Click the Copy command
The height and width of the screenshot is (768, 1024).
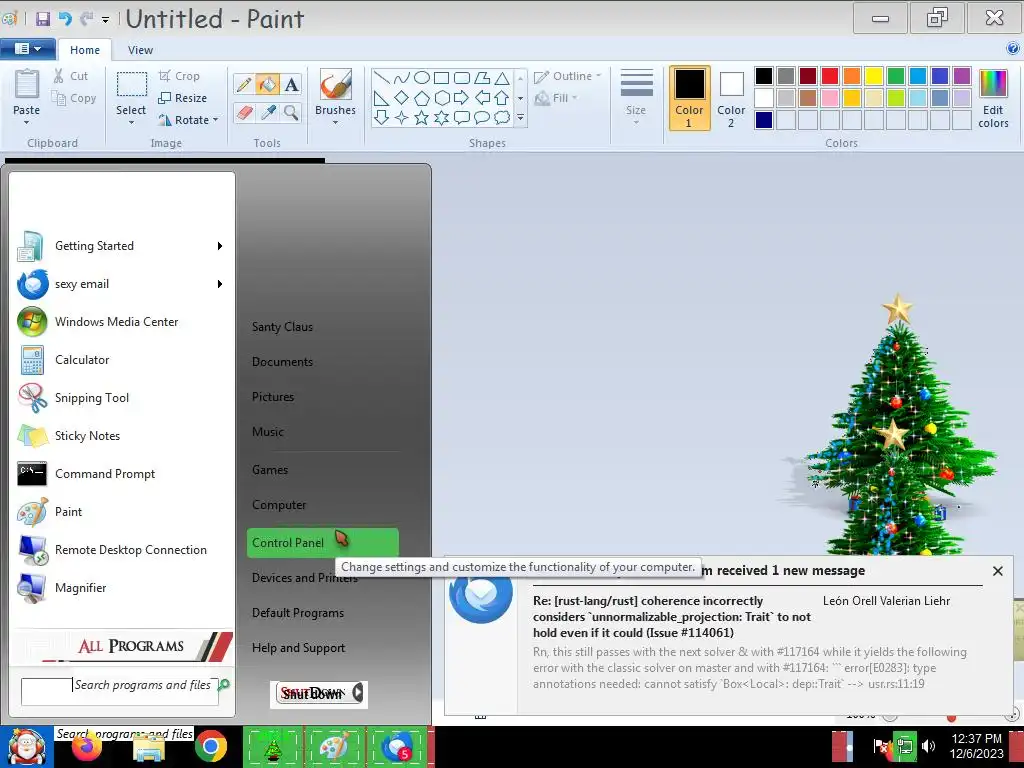pyautogui.click(x=74, y=98)
